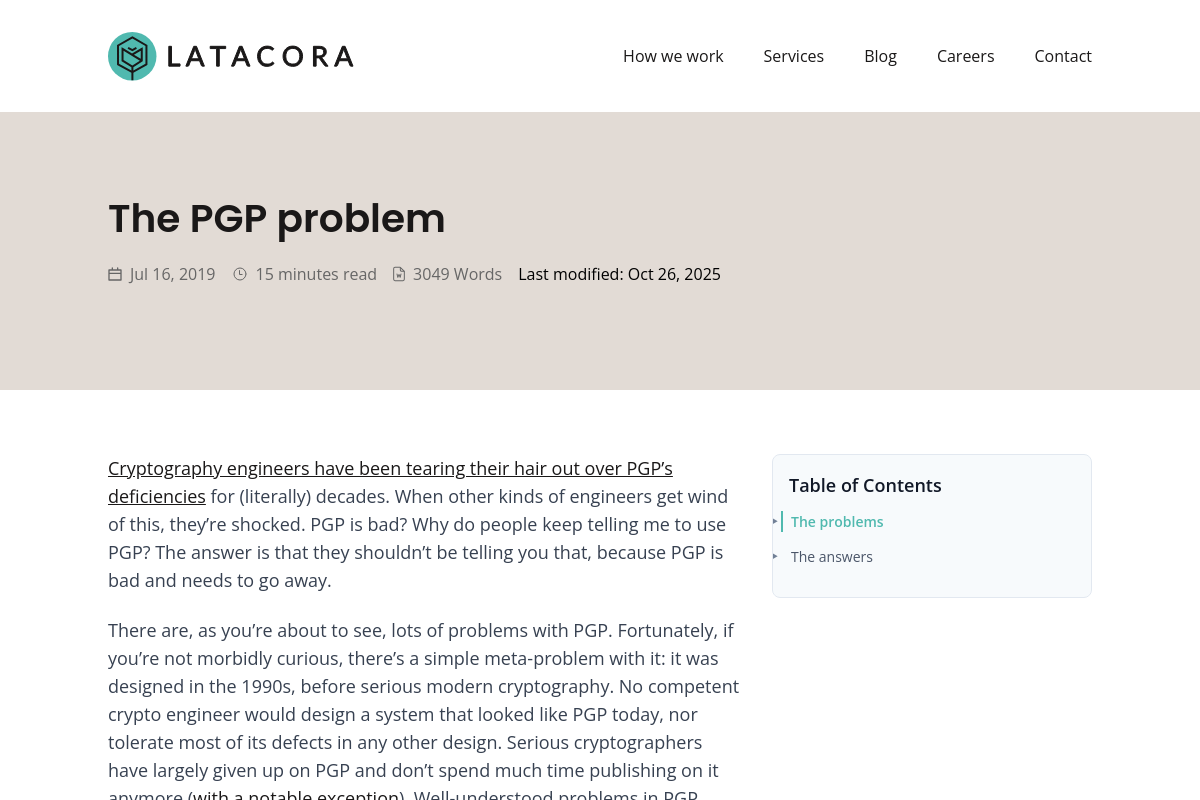Click the Latacora hexagon logo icon
The width and height of the screenshot is (1200, 800).
pos(132,56)
